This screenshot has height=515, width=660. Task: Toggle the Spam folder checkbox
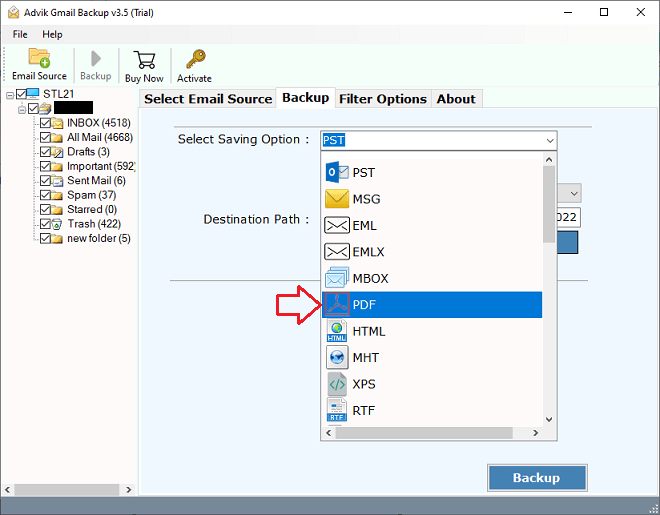click(x=45, y=195)
